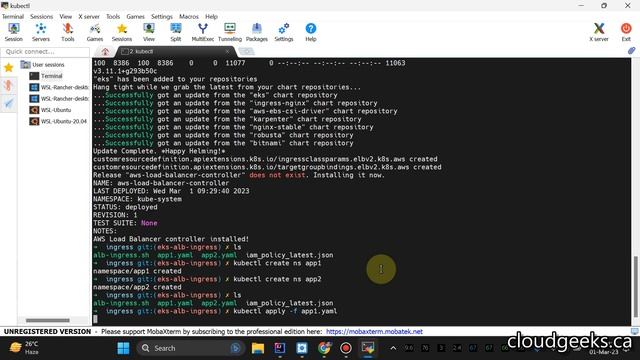640x360 pixels.
Task: Open the X server menu
Action: coord(89,16)
